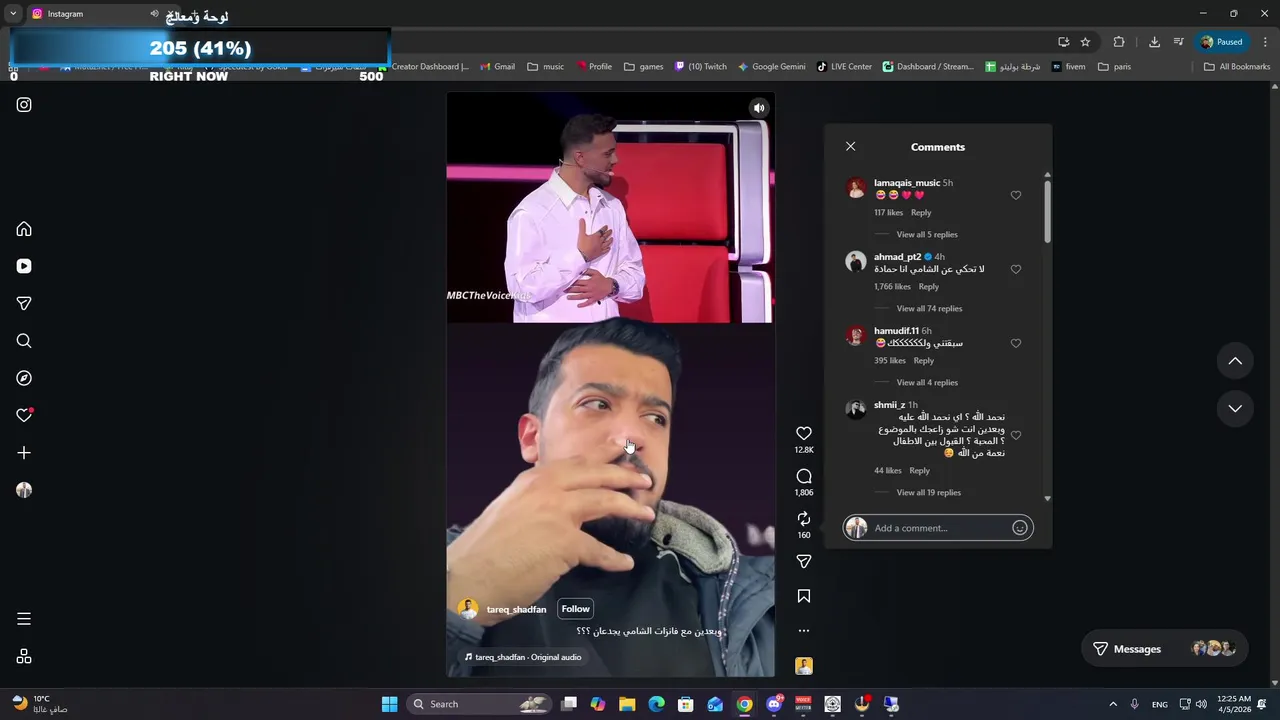Open the tareq_shadfan Original audio link

(x=523, y=657)
